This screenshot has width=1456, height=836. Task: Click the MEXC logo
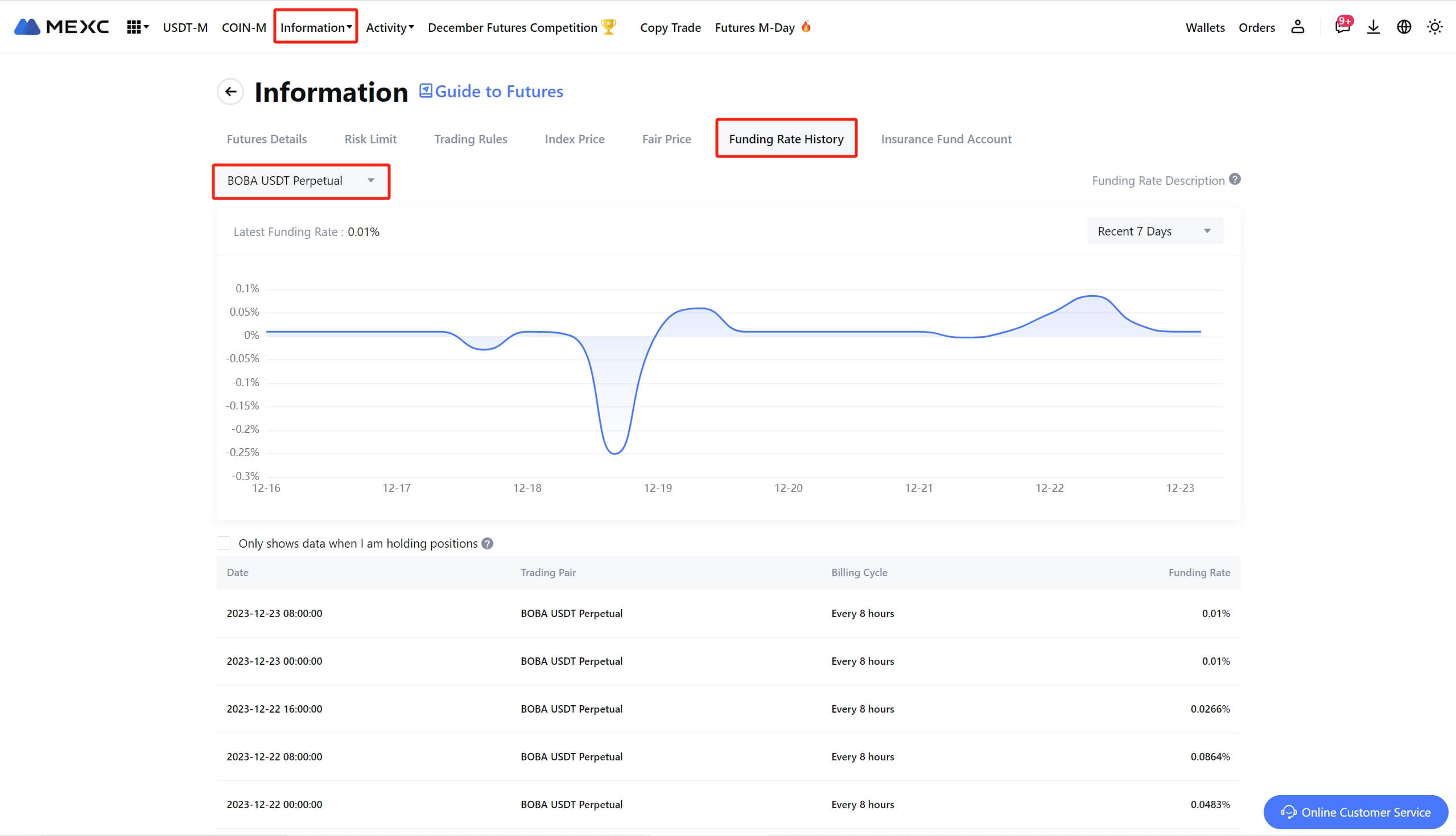pos(61,27)
